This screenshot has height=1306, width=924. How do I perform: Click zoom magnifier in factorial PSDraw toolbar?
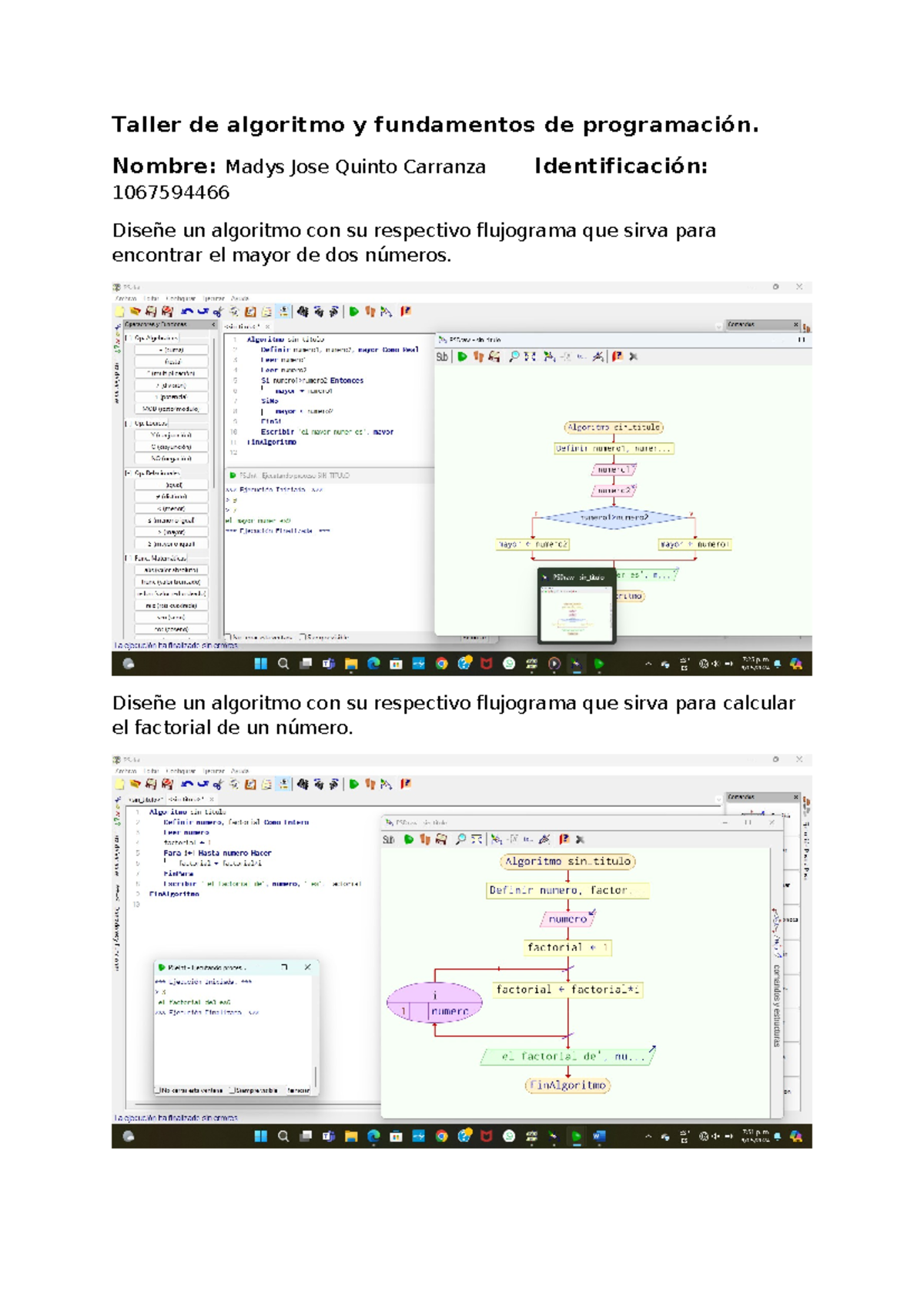(460, 839)
